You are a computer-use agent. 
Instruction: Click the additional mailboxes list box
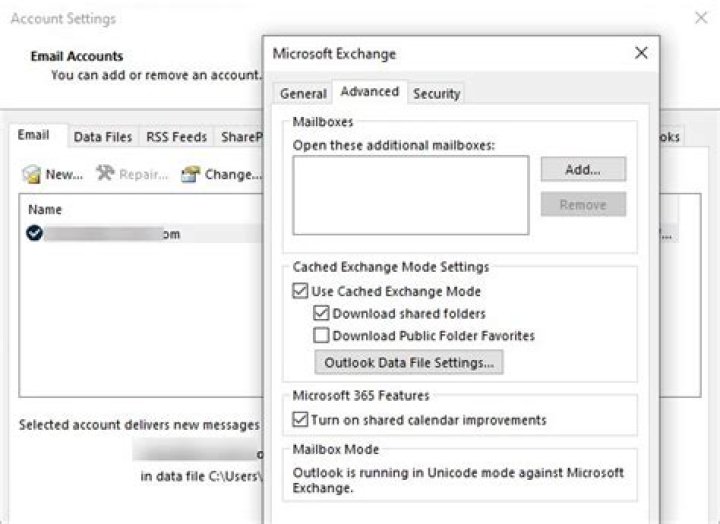411,195
